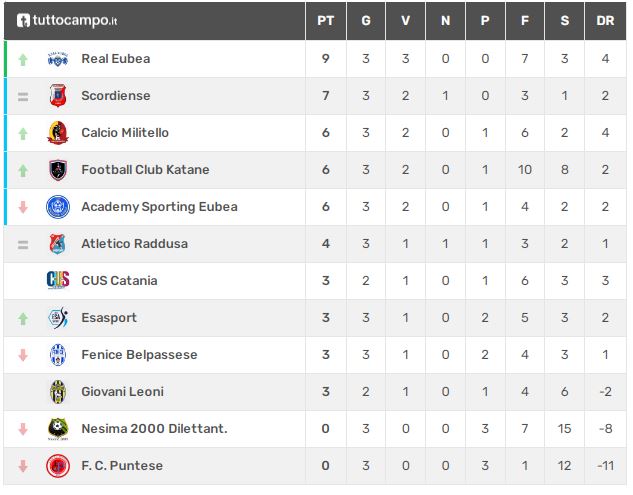Image resolution: width=633 pixels, height=495 pixels.
Task: Click the Scordiense team crest
Action: click(x=58, y=96)
